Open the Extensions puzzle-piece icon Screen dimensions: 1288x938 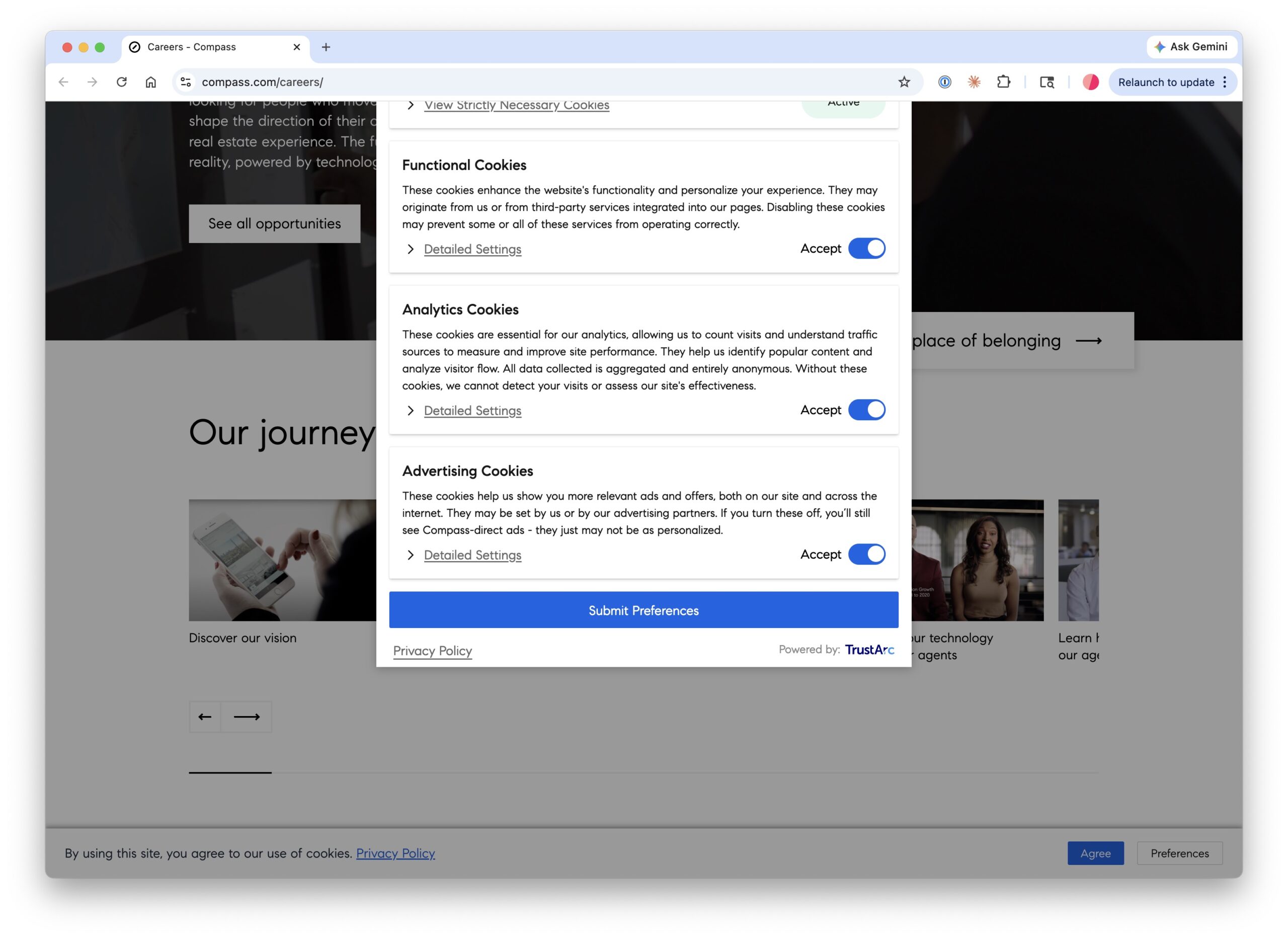1003,82
